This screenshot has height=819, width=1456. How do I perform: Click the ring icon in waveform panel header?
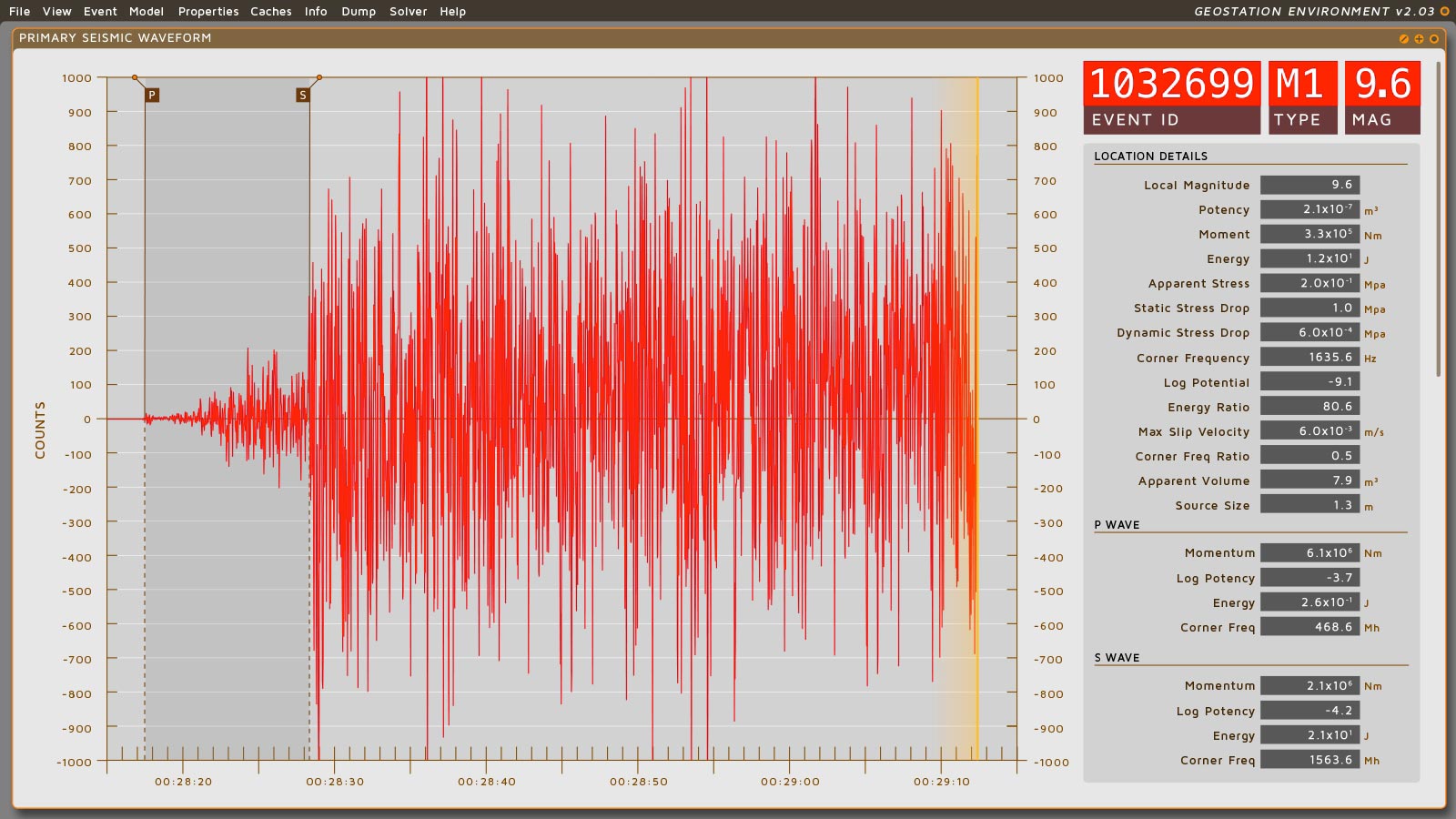[x=1434, y=38]
